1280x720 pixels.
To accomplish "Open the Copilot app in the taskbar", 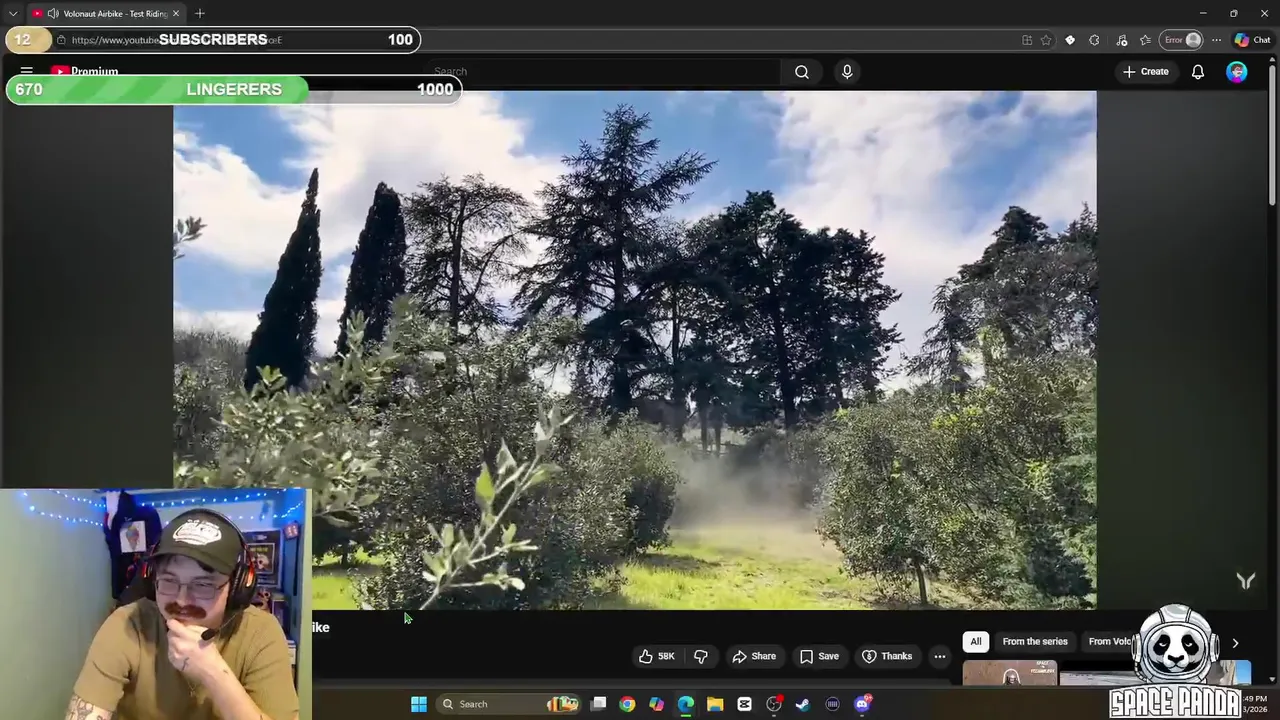I will 656,704.
